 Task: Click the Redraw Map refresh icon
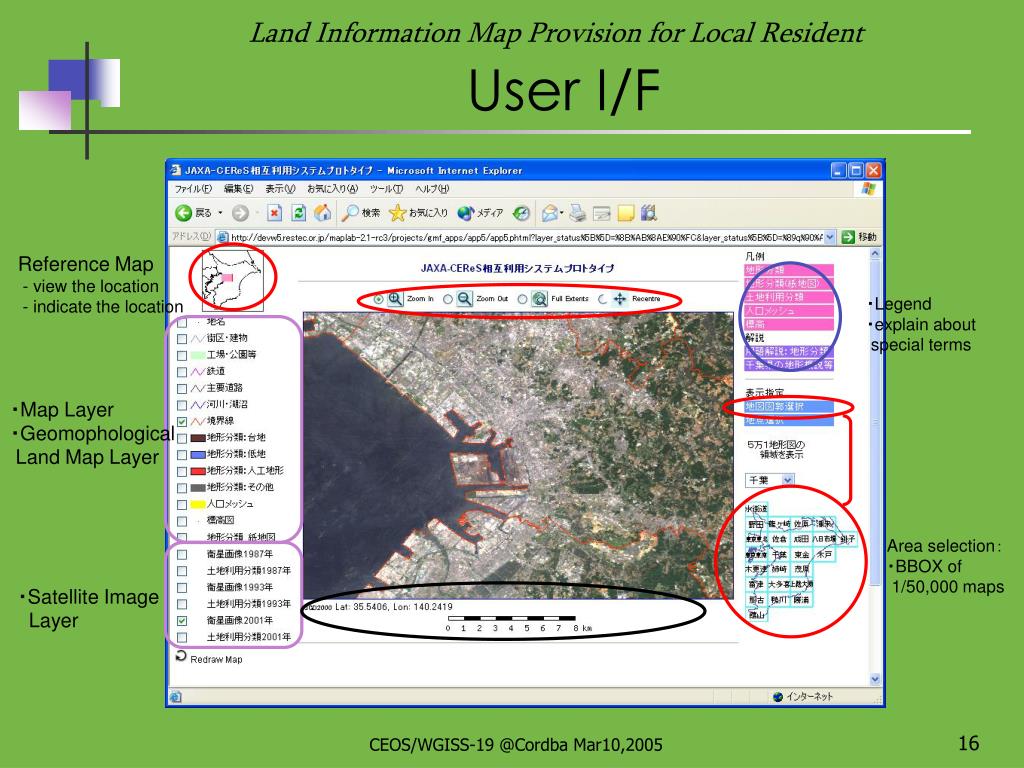coord(181,656)
